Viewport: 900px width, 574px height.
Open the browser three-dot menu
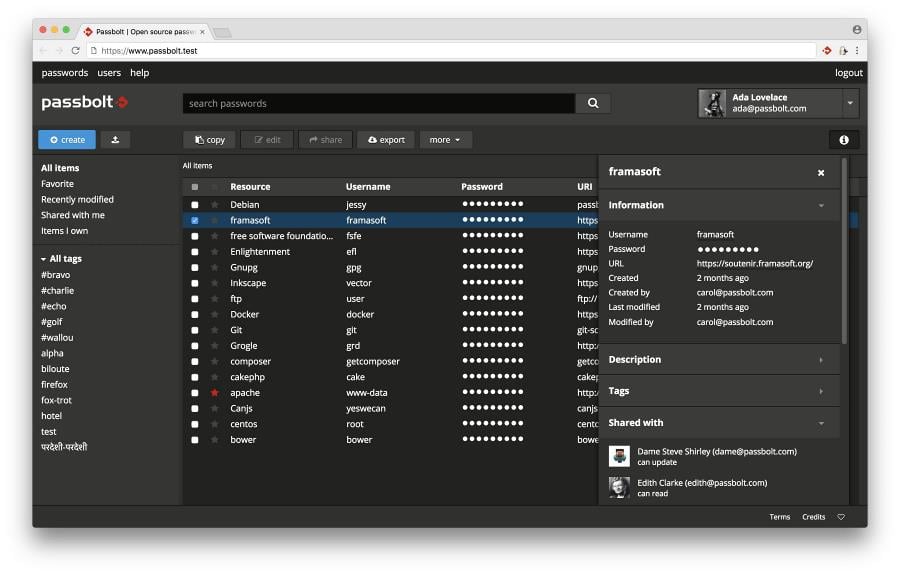tap(857, 51)
